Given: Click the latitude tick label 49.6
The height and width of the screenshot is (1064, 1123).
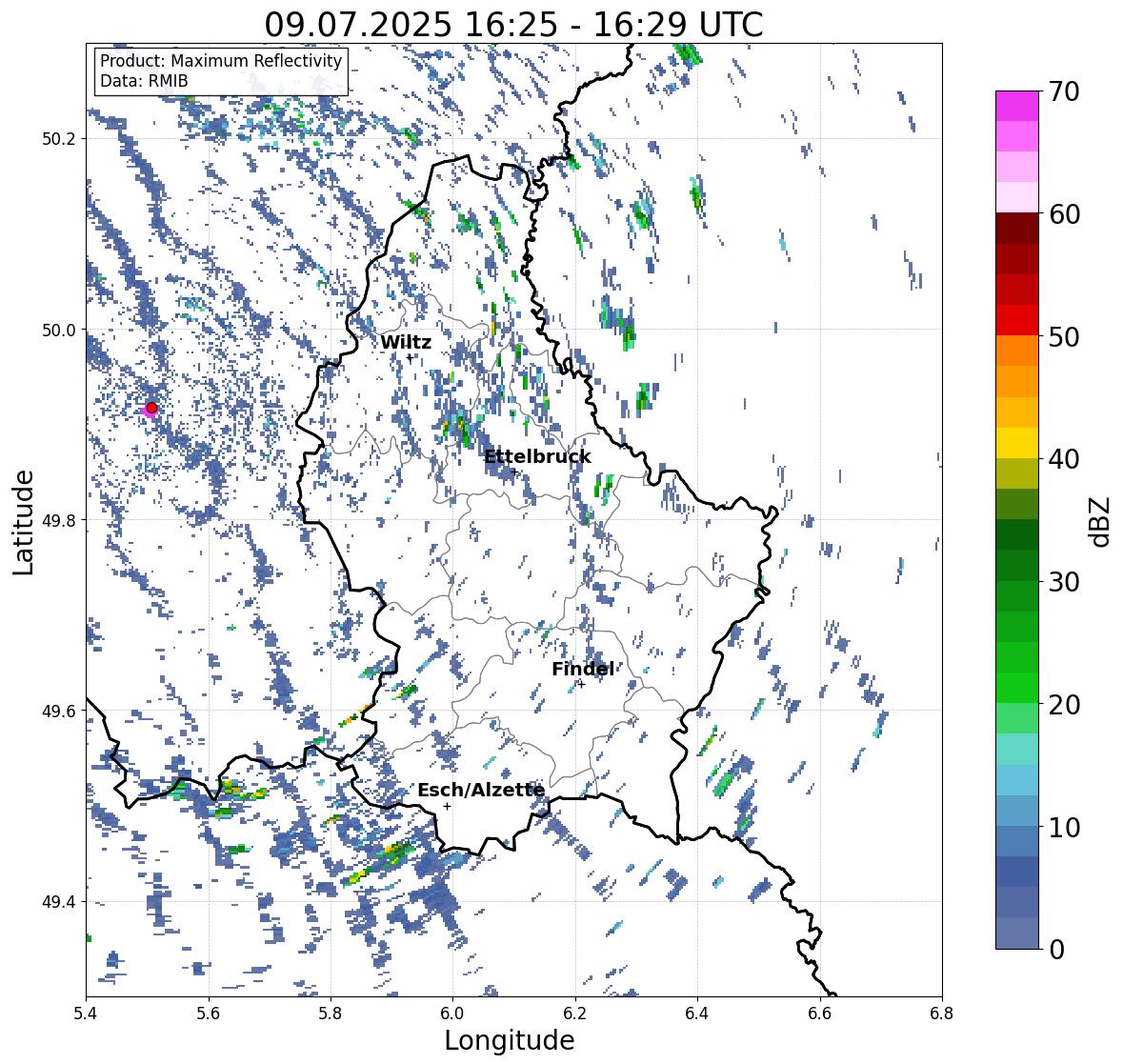Looking at the screenshot, I should (x=59, y=711).
